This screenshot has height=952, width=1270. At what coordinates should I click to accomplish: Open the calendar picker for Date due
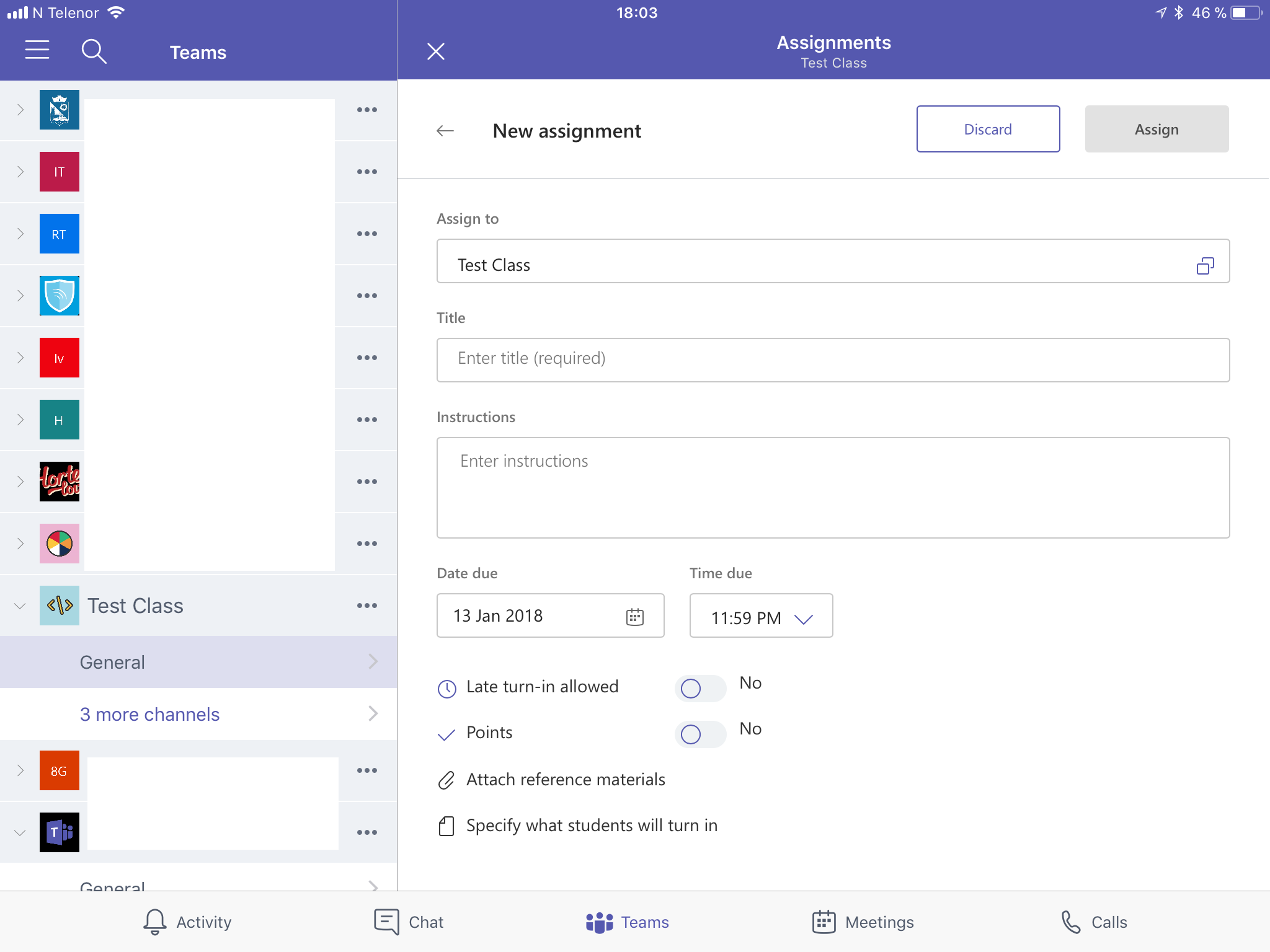point(634,617)
